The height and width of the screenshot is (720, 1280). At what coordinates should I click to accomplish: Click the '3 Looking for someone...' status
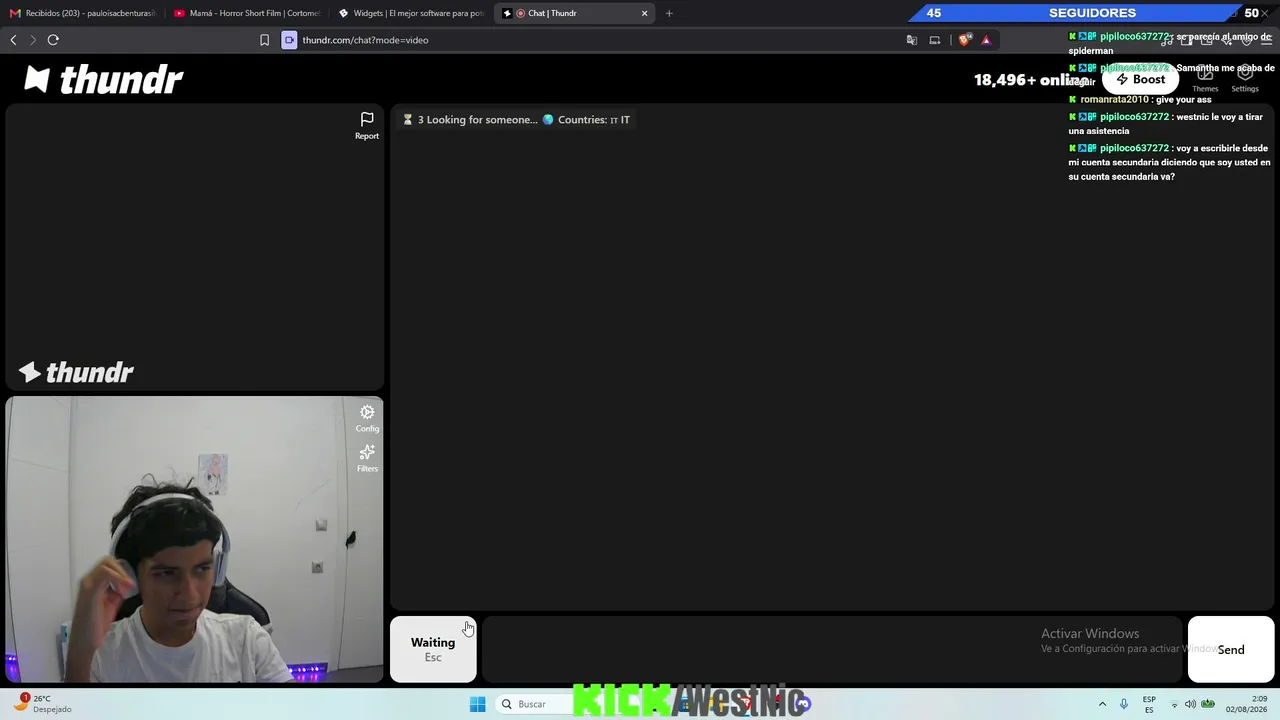click(x=477, y=120)
